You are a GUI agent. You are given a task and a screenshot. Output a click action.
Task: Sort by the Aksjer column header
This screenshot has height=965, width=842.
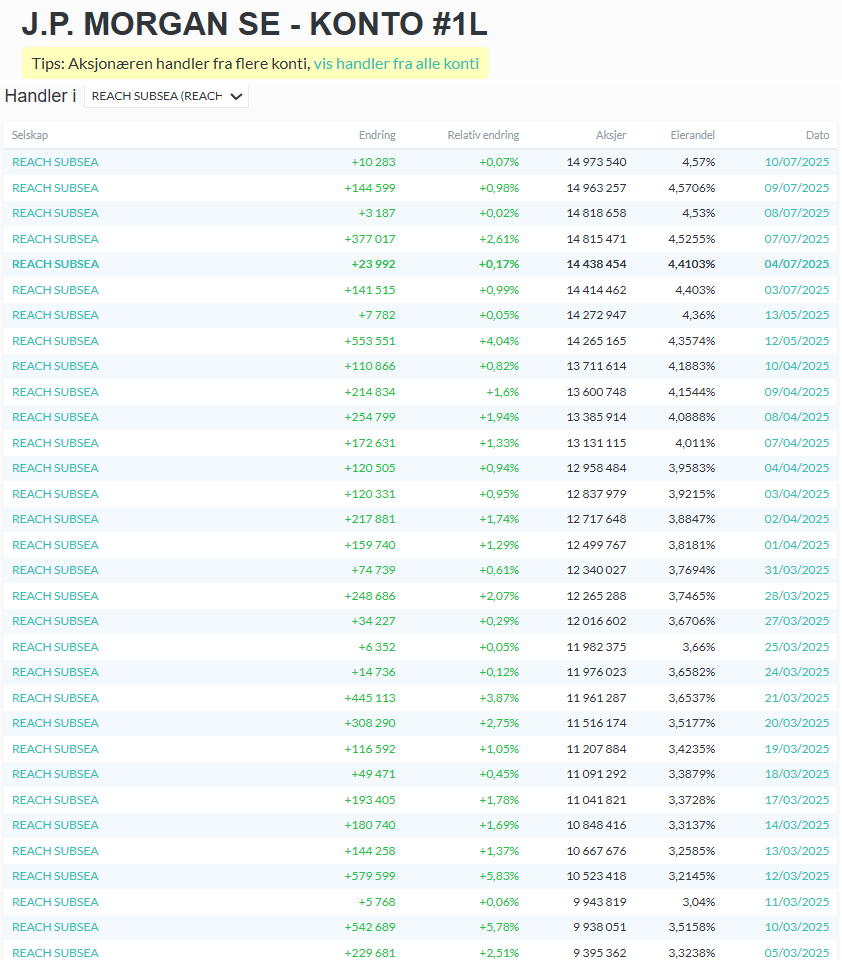(611, 135)
